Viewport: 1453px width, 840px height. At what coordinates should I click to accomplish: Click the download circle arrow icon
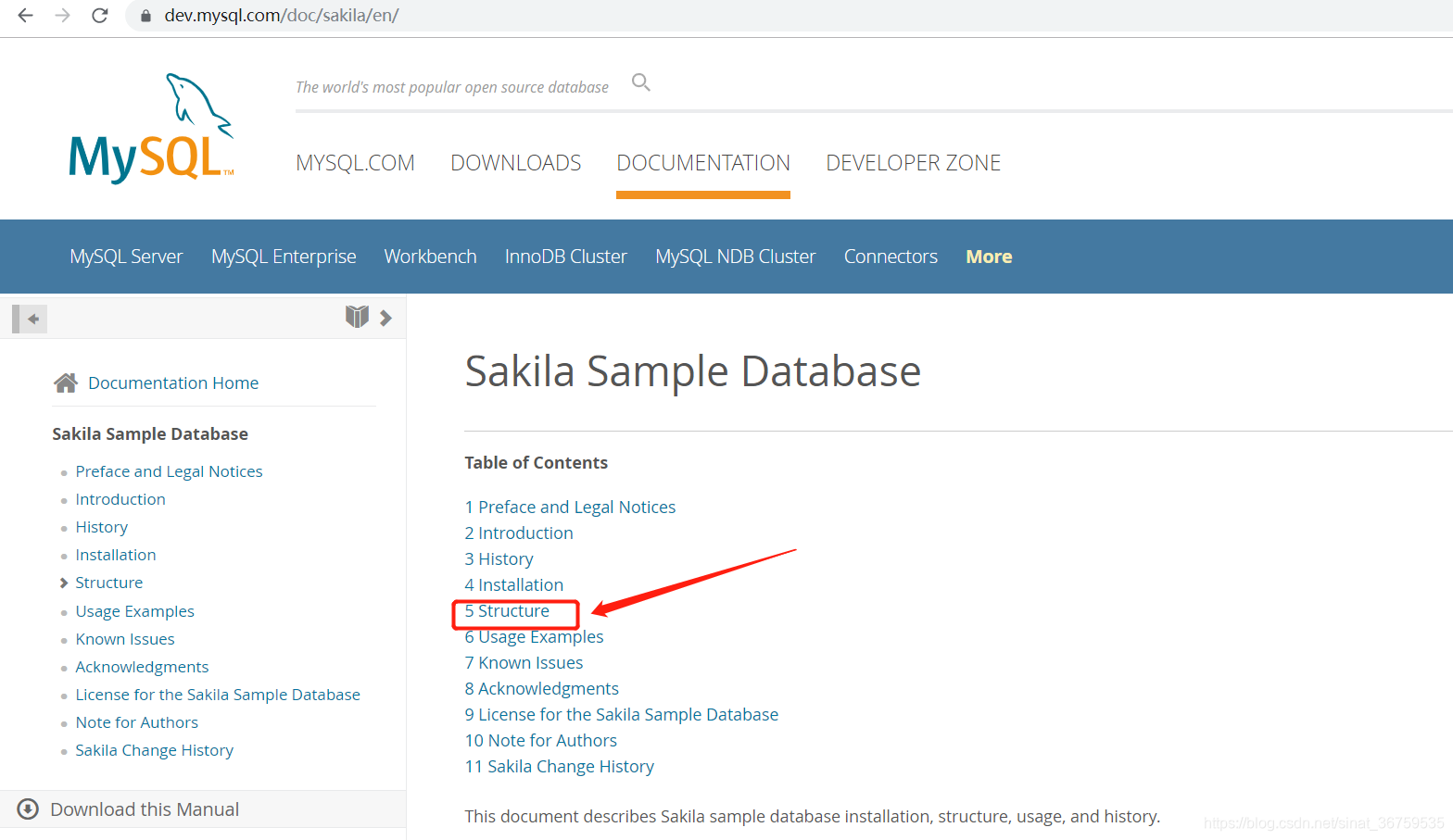(x=29, y=809)
